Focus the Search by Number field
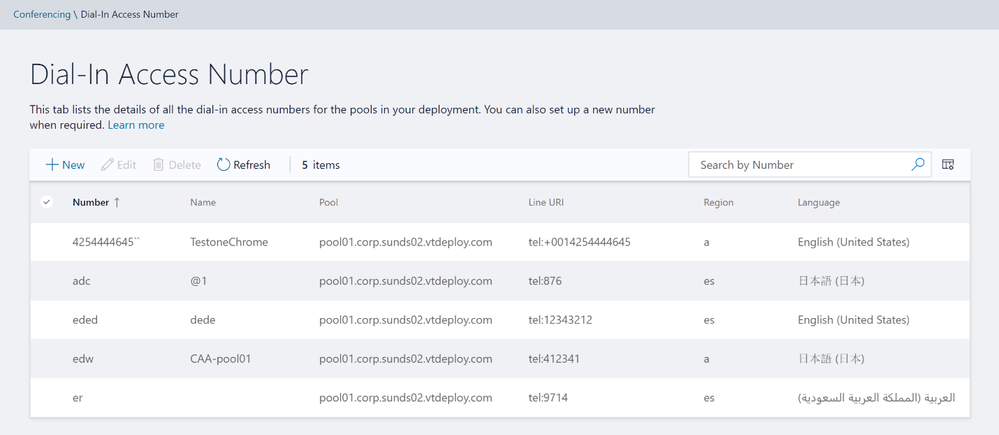Screen dimensions: 999x435 pyautogui.click(x=800, y=165)
